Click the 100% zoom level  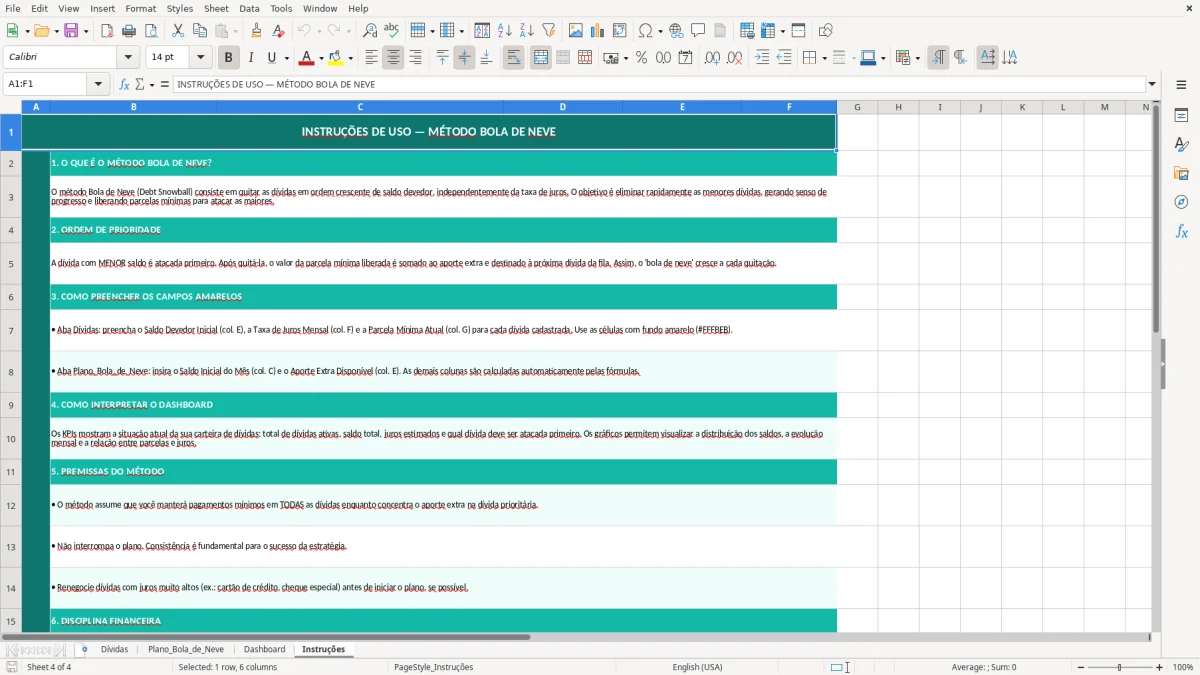pyautogui.click(x=1183, y=667)
